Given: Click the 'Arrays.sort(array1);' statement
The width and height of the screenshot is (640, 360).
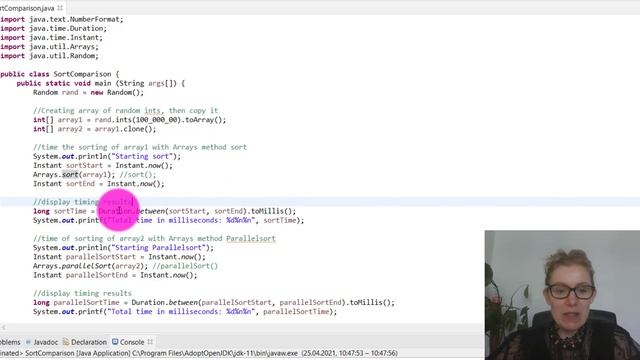Looking at the screenshot, I should coord(74,175).
